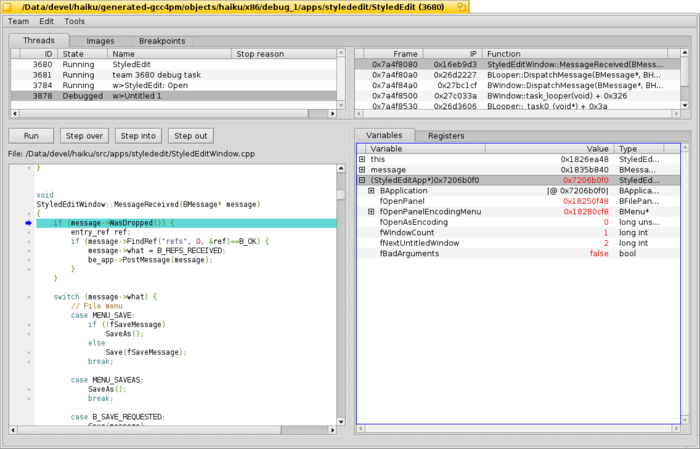This screenshot has width=700, height=449.
Task: Open the Team menu
Action: 18,21
